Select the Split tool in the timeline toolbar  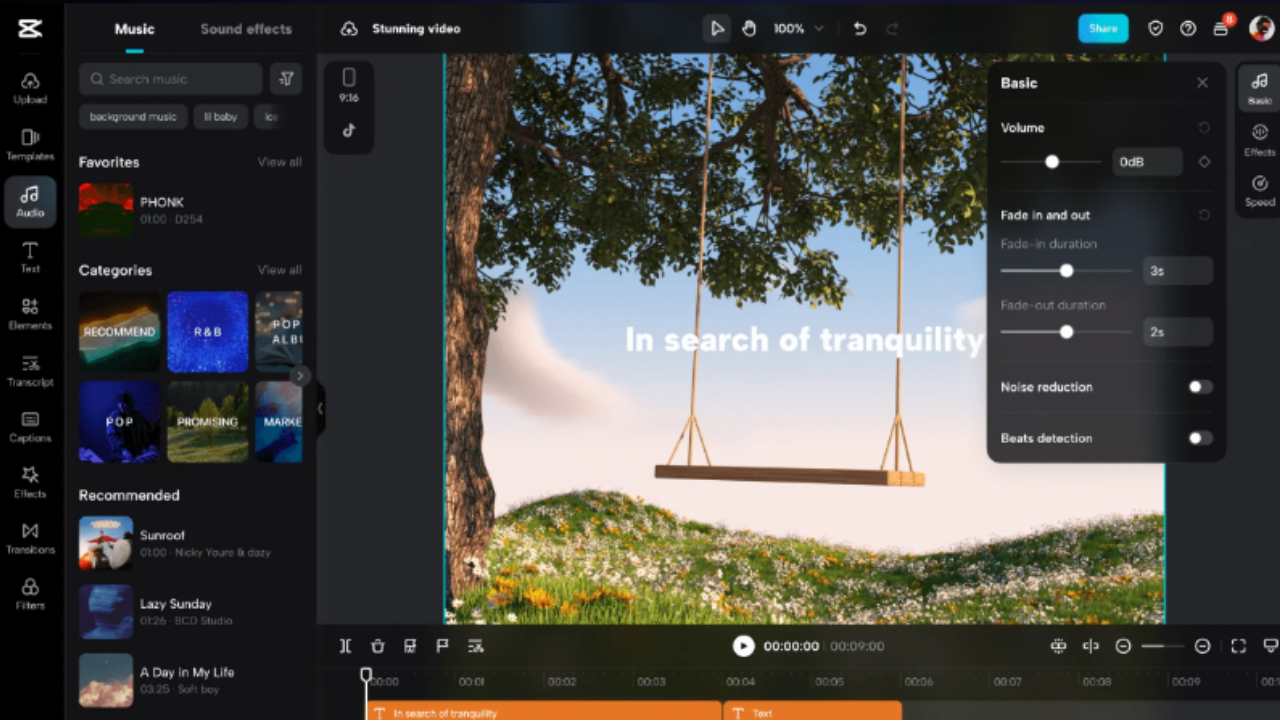point(345,646)
